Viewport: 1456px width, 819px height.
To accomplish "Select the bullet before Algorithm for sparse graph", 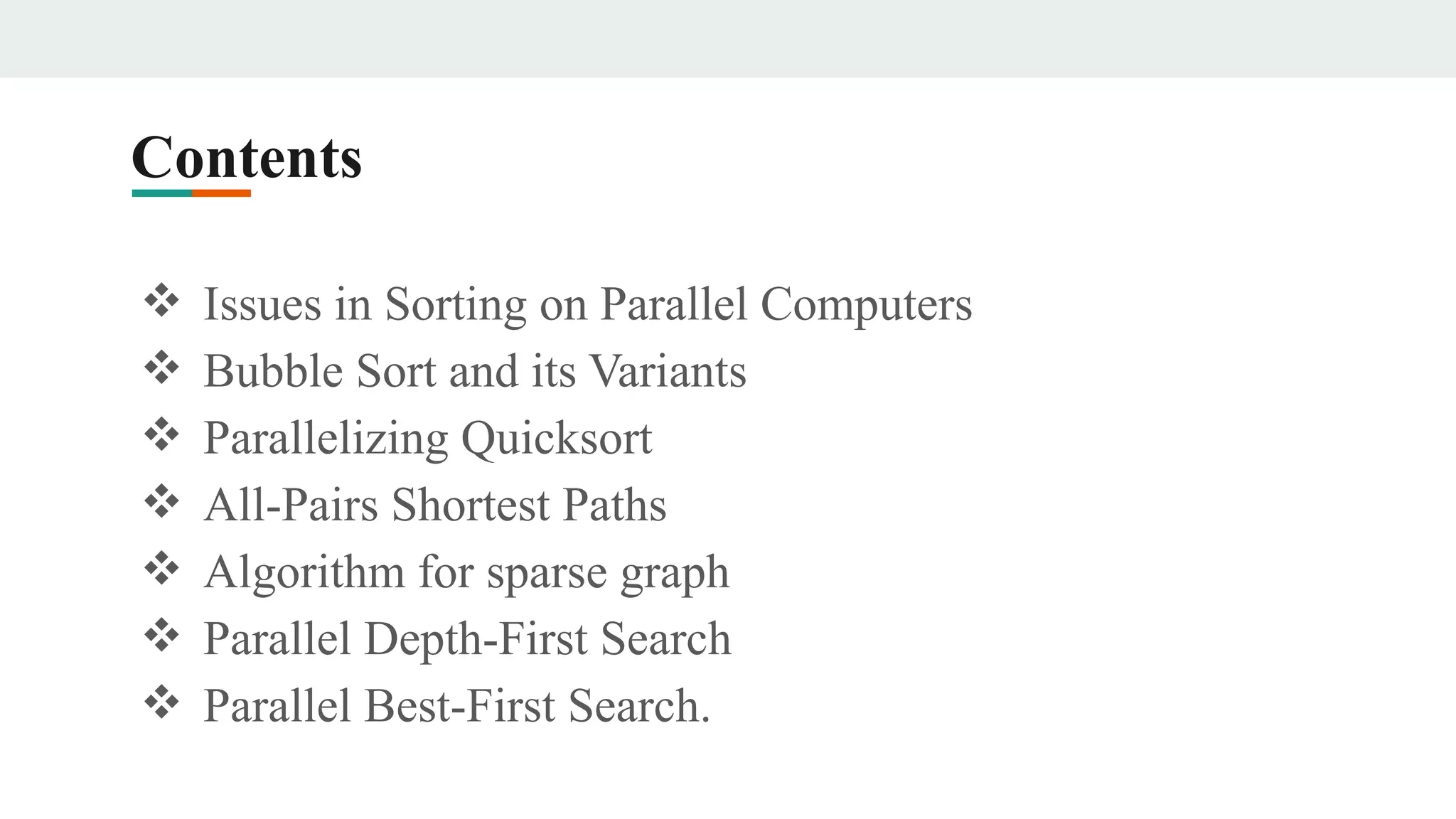I will point(161,568).
